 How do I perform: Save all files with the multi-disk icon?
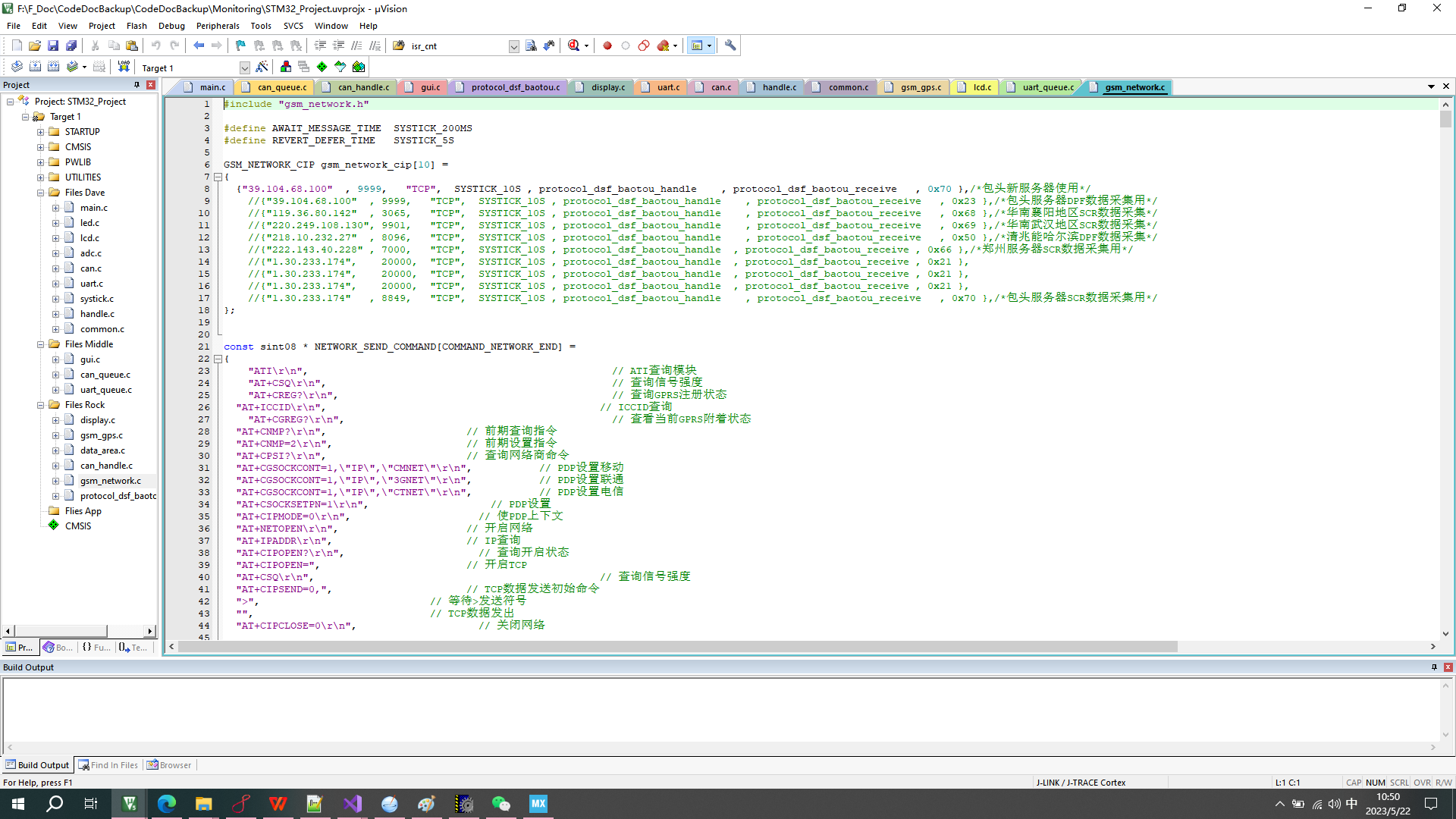[x=71, y=45]
